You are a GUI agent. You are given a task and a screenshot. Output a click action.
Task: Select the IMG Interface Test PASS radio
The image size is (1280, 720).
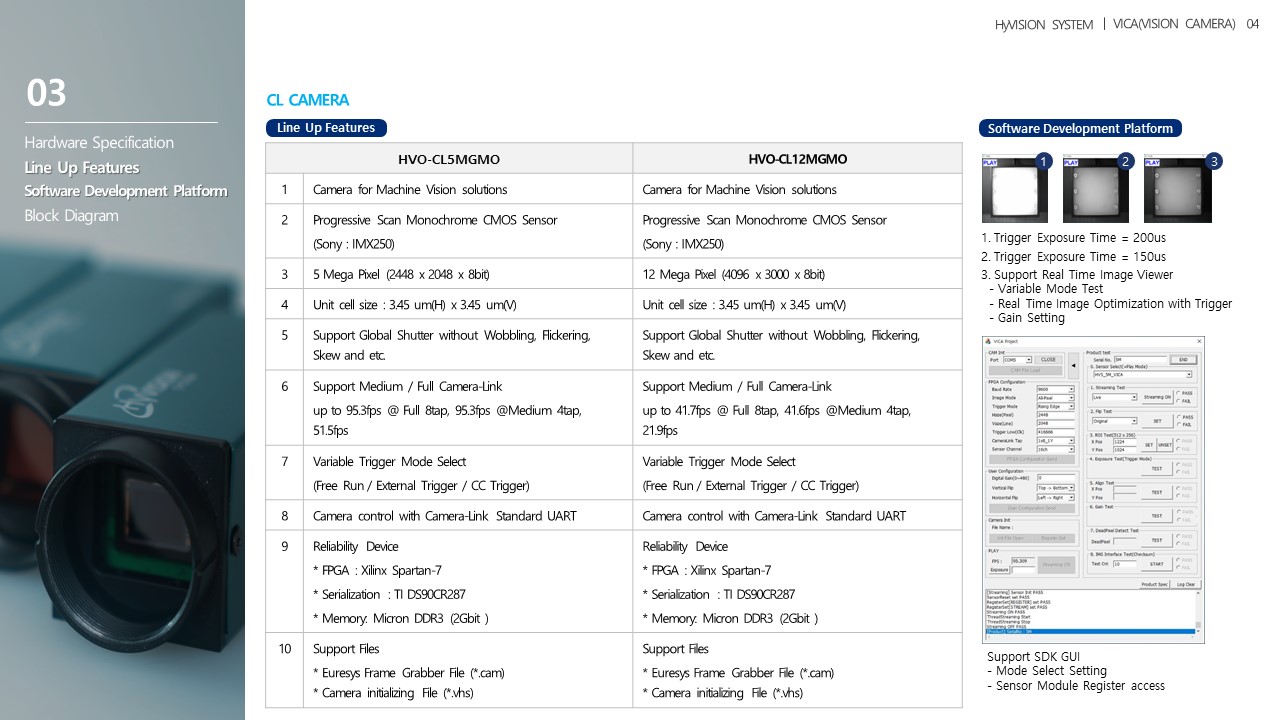pos(1178,560)
